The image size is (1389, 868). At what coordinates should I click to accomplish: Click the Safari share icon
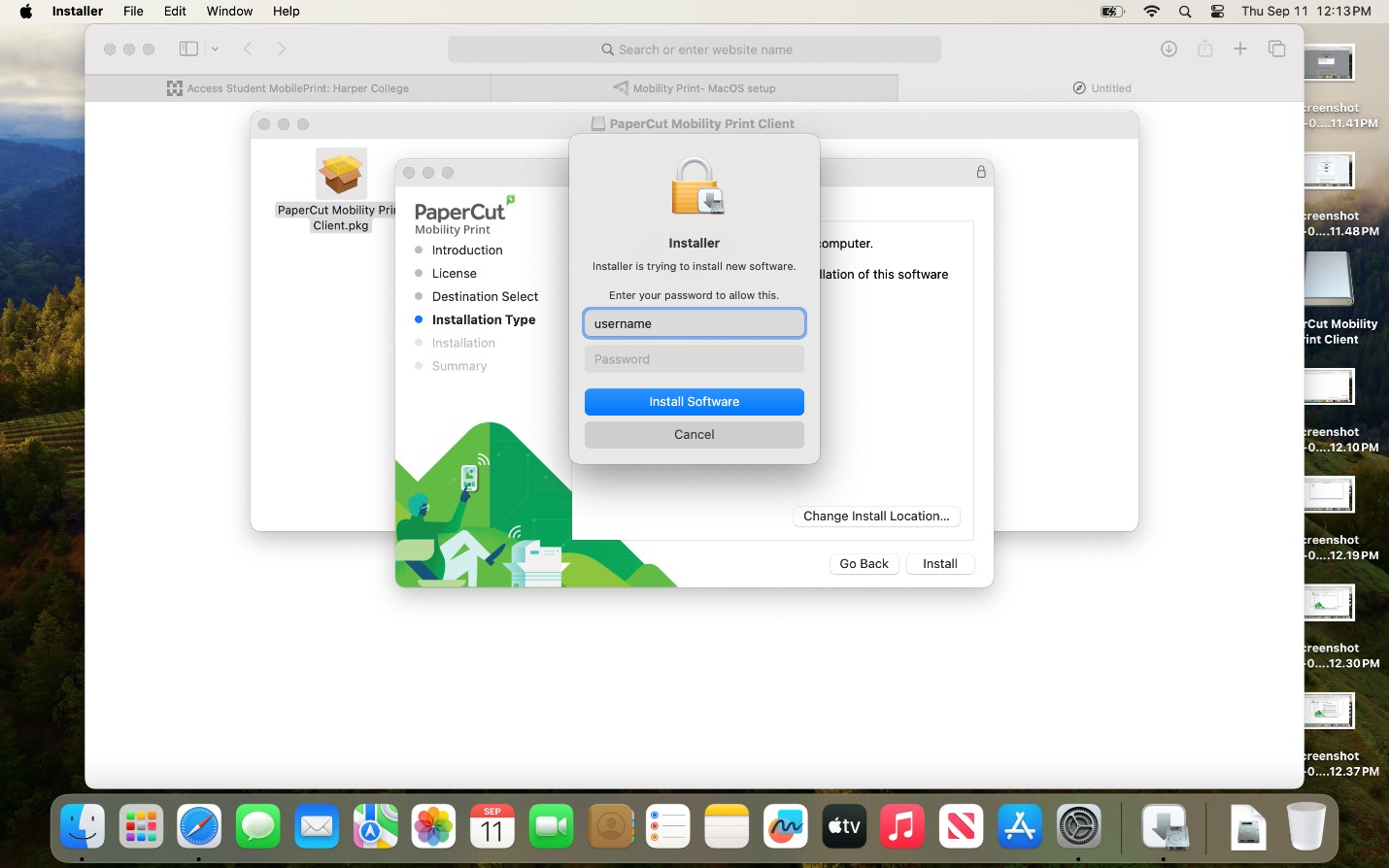(1204, 48)
